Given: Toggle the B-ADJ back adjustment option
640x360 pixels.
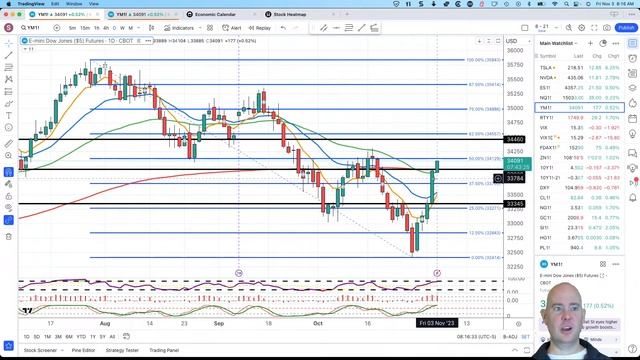Looking at the screenshot, I should point(510,337).
